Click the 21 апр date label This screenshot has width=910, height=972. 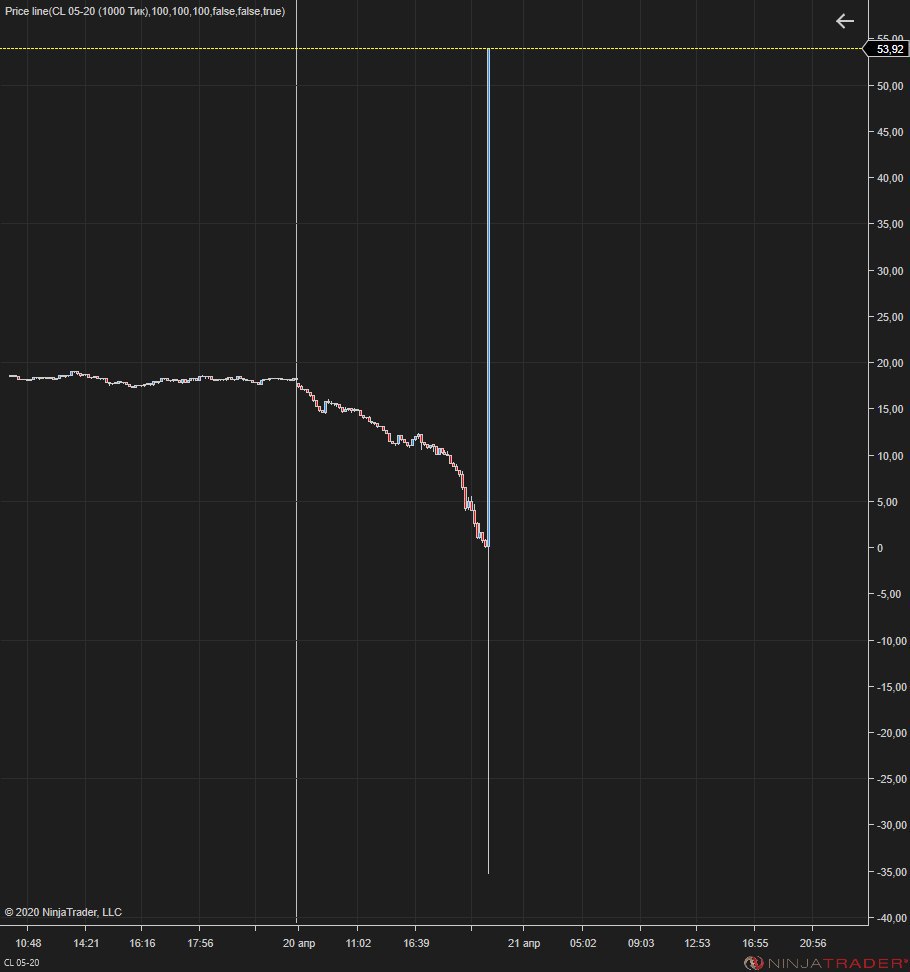pos(524,943)
